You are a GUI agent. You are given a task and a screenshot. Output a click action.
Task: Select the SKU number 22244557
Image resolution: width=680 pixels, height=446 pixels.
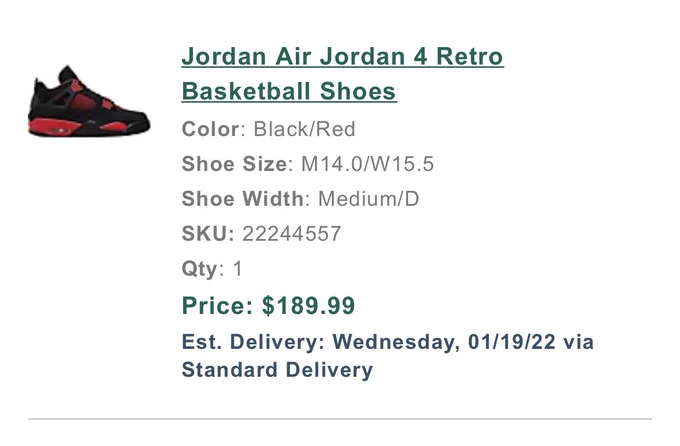292,234
